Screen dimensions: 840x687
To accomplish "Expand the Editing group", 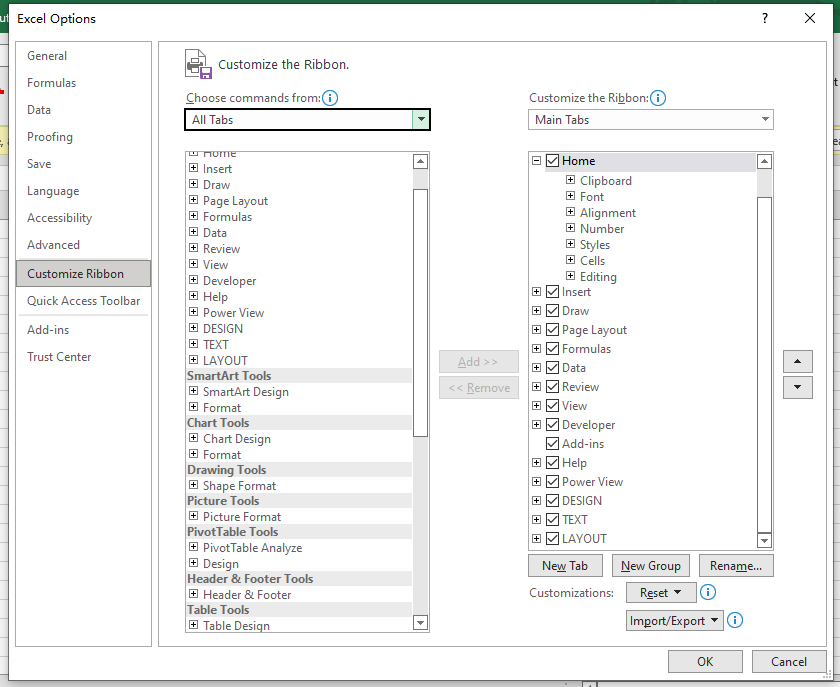I will tap(571, 276).
